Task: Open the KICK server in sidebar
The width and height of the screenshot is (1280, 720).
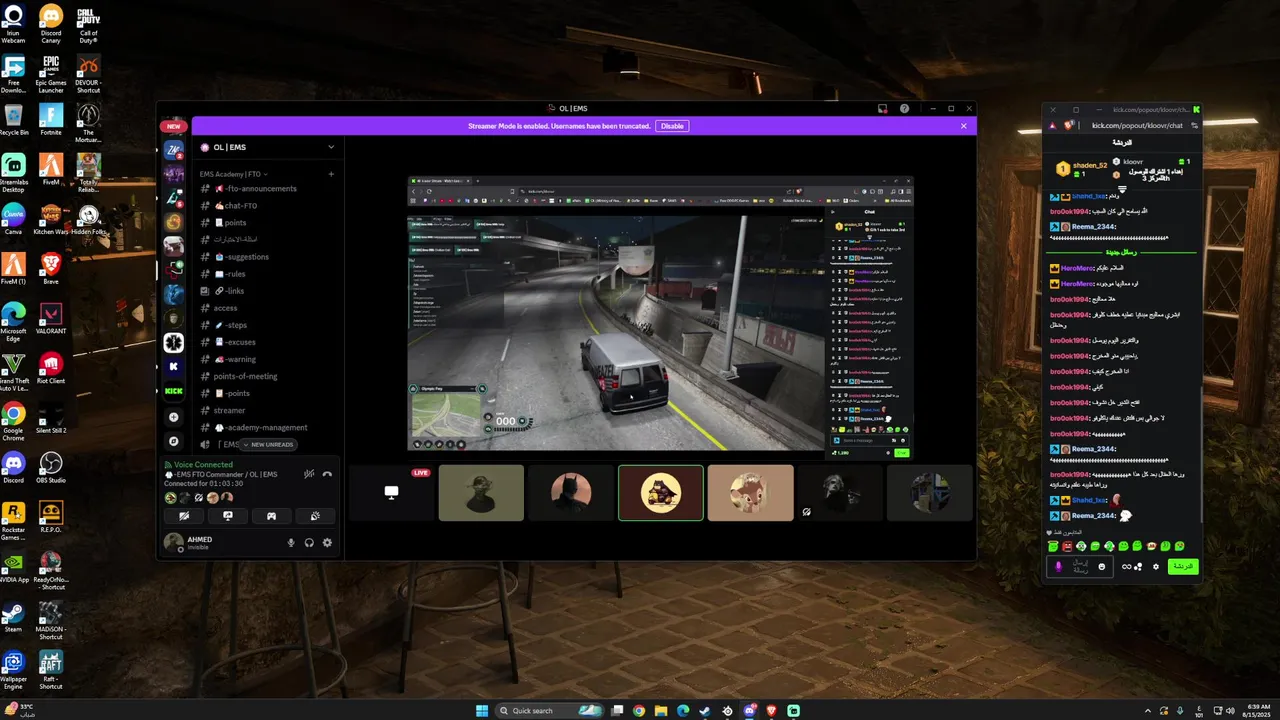Action: 174,391
